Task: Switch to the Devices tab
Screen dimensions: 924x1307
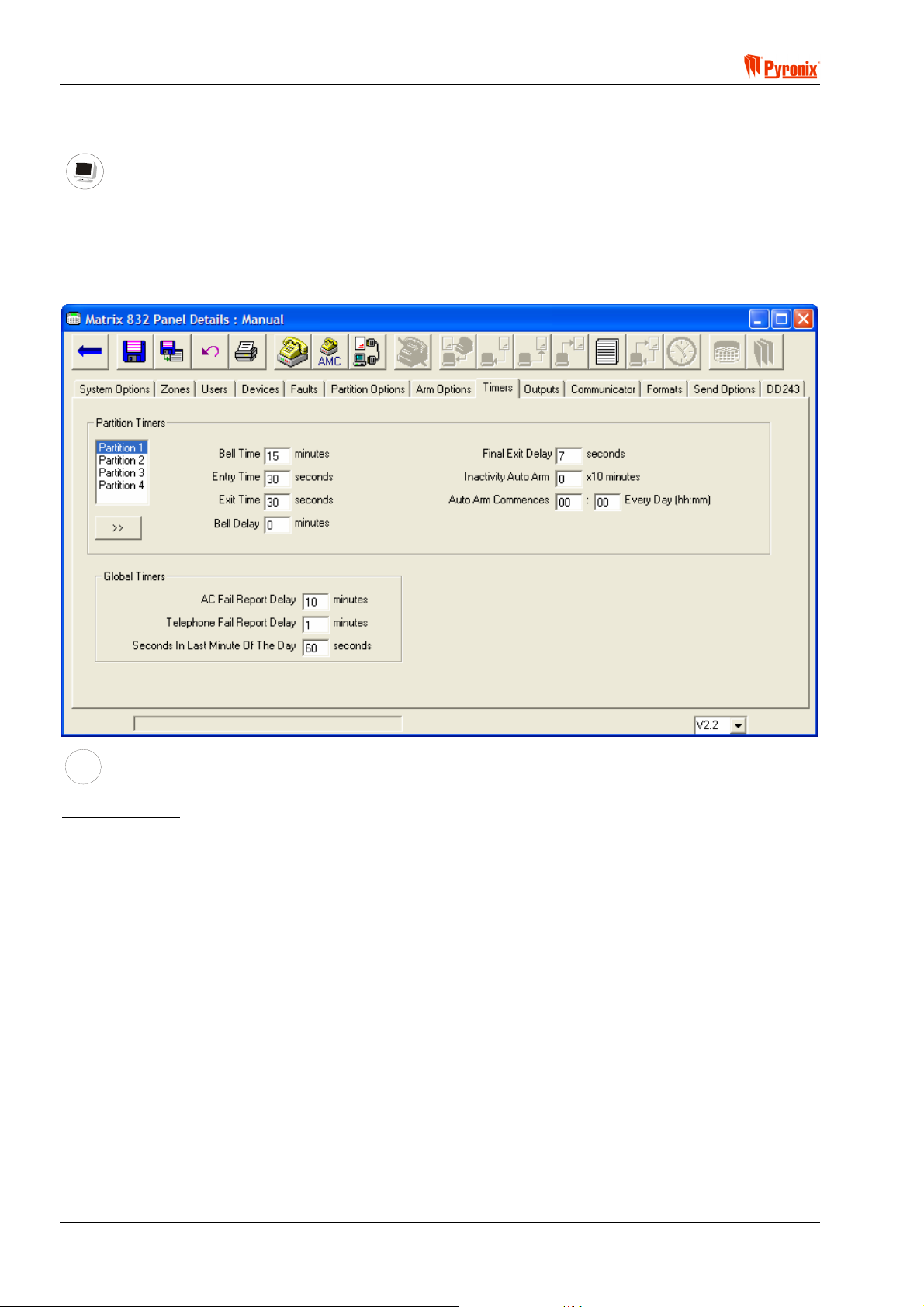Action: (260, 389)
